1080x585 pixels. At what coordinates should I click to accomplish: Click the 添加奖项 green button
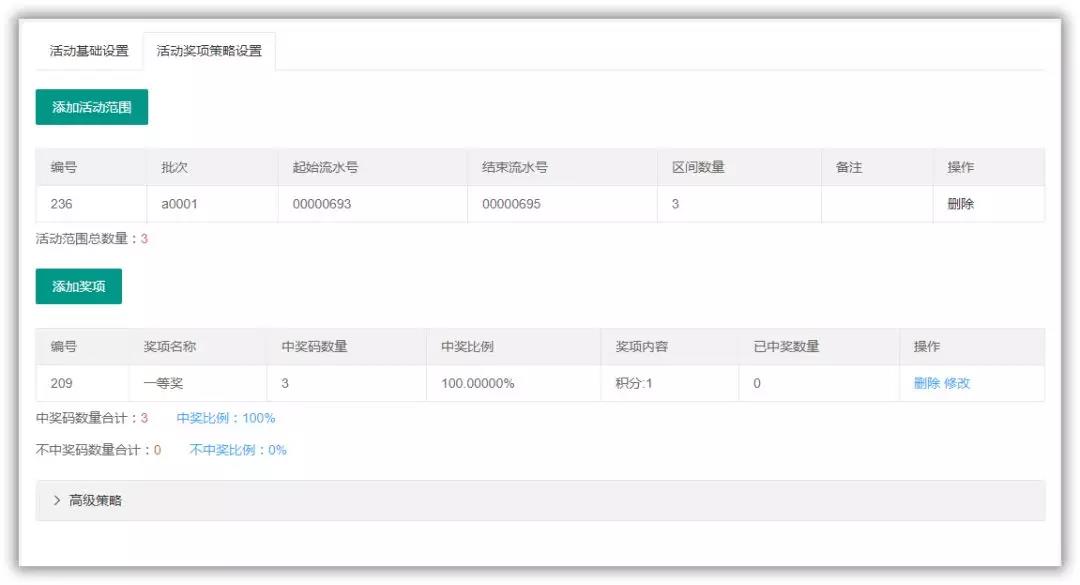click(77, 286)
